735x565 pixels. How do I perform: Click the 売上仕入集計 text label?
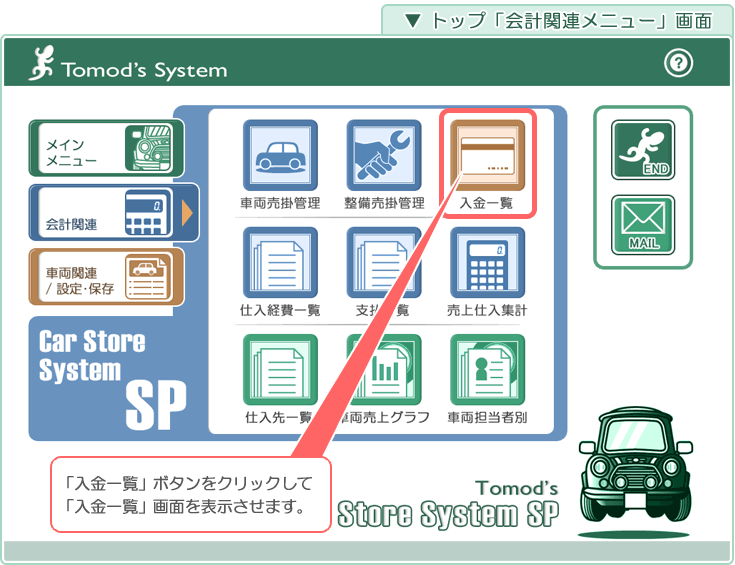click(487, 310)
